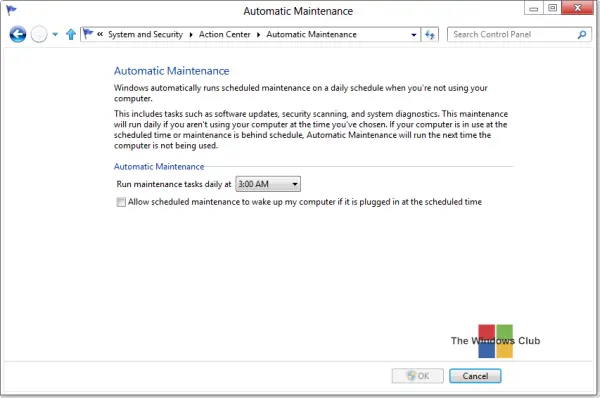Open the address bar history dropdown
The width and height of the screenshot is (600, 398).
coord(414,35)
